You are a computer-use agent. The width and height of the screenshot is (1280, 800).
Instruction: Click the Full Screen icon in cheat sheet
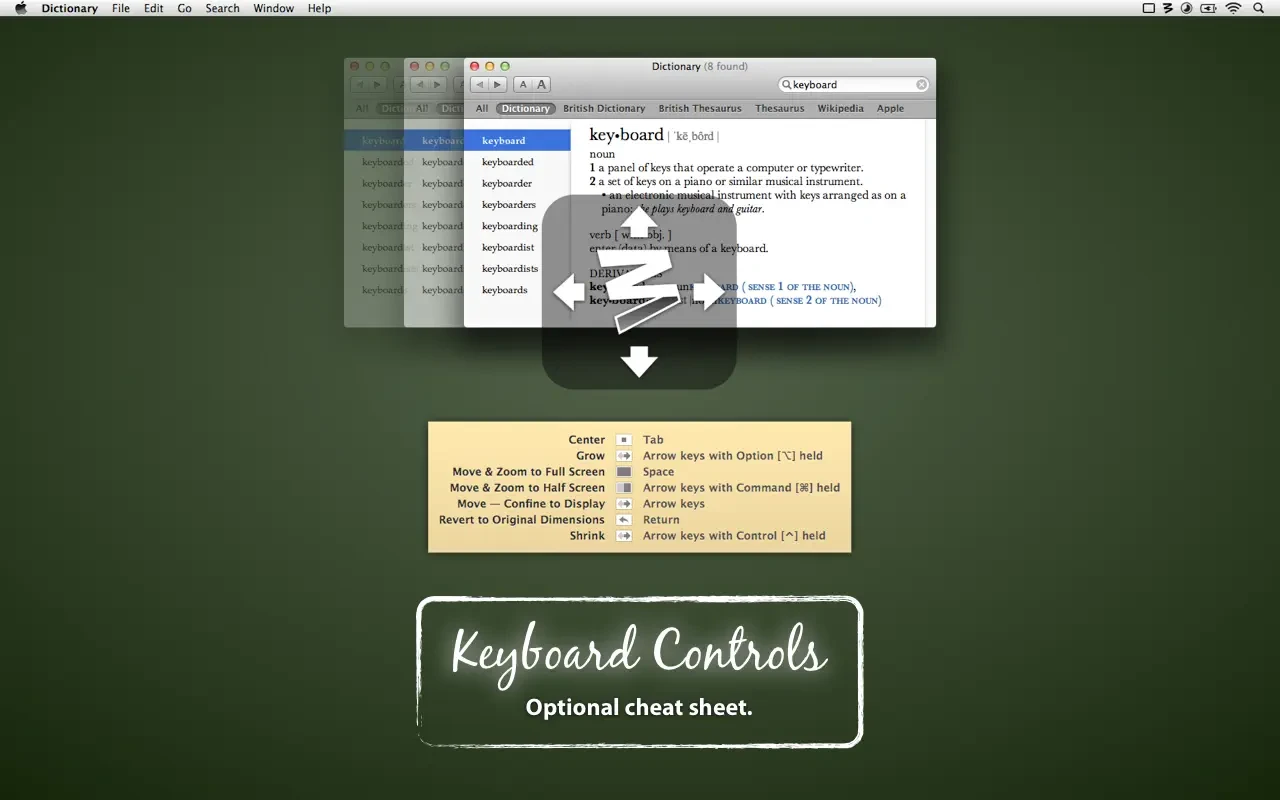(x=624, y=472)
